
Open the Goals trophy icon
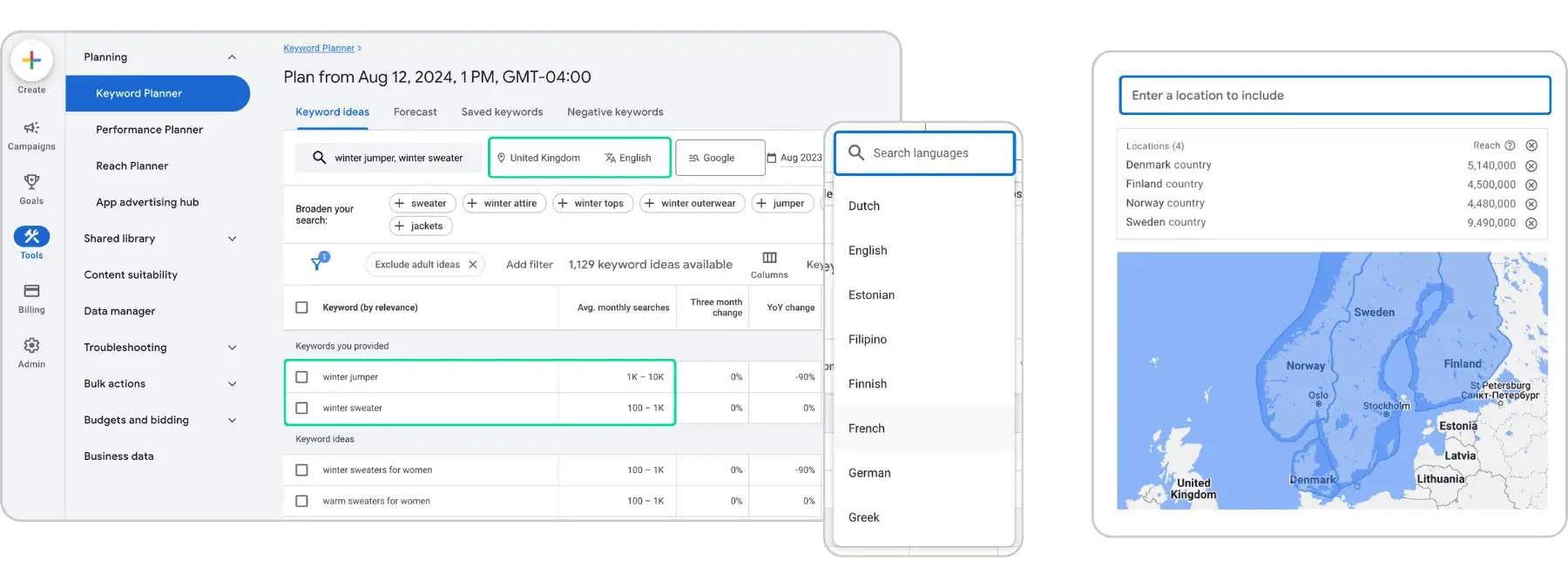(x=31, y=181)
